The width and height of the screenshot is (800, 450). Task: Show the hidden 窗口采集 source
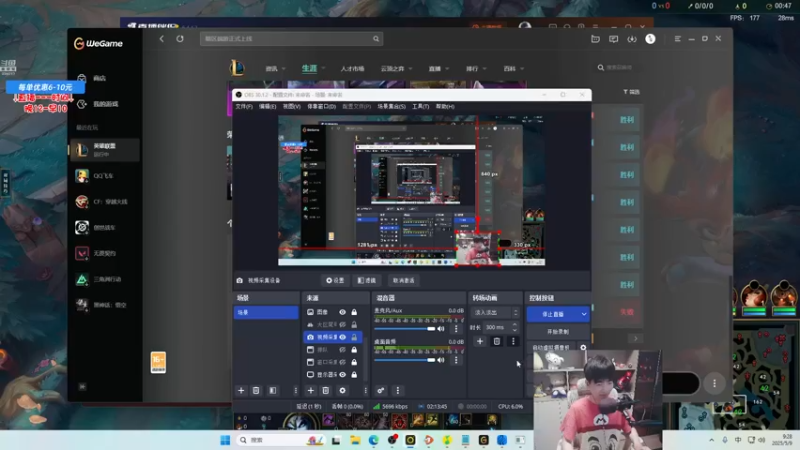342,362
